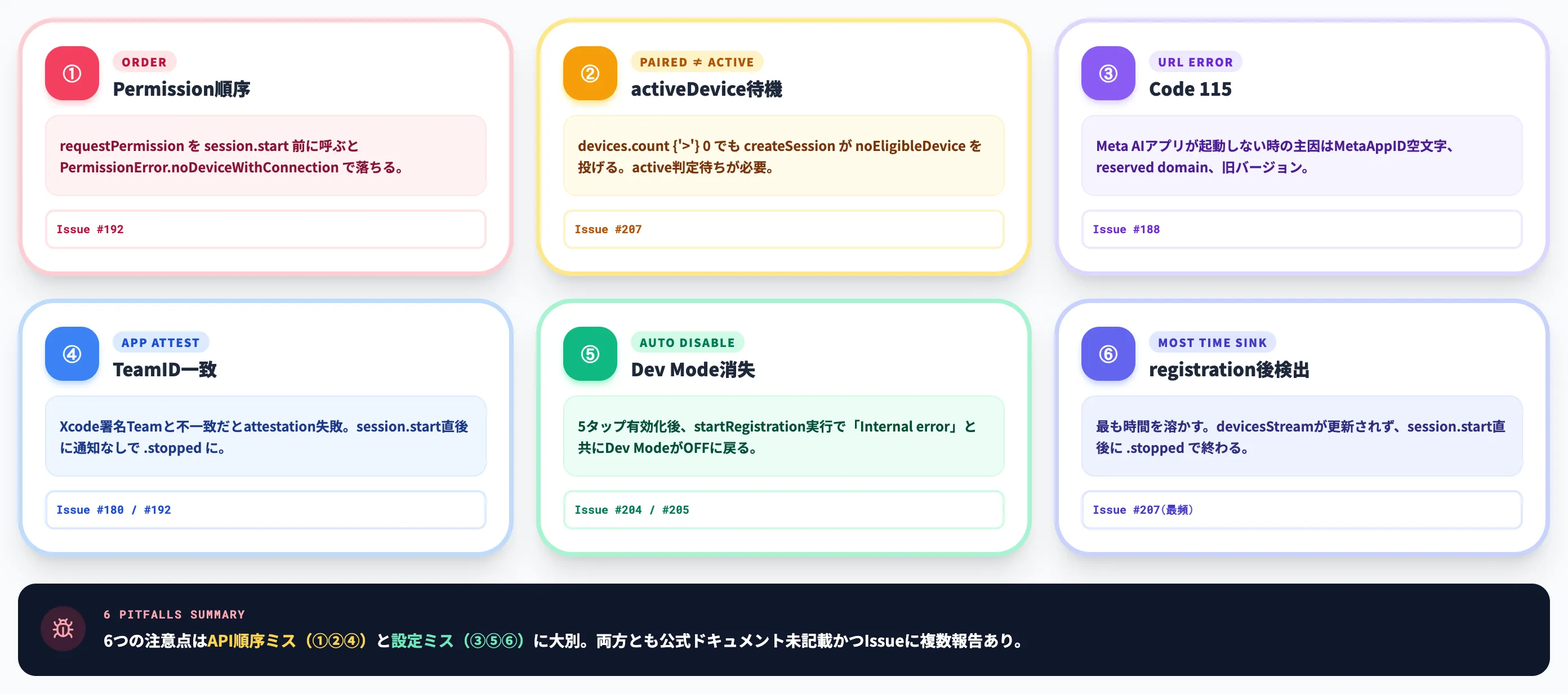Open the Issue #204 / #205 reference box
The width and height of the screenshot is (1568, 694).
(x=783, y=510)
